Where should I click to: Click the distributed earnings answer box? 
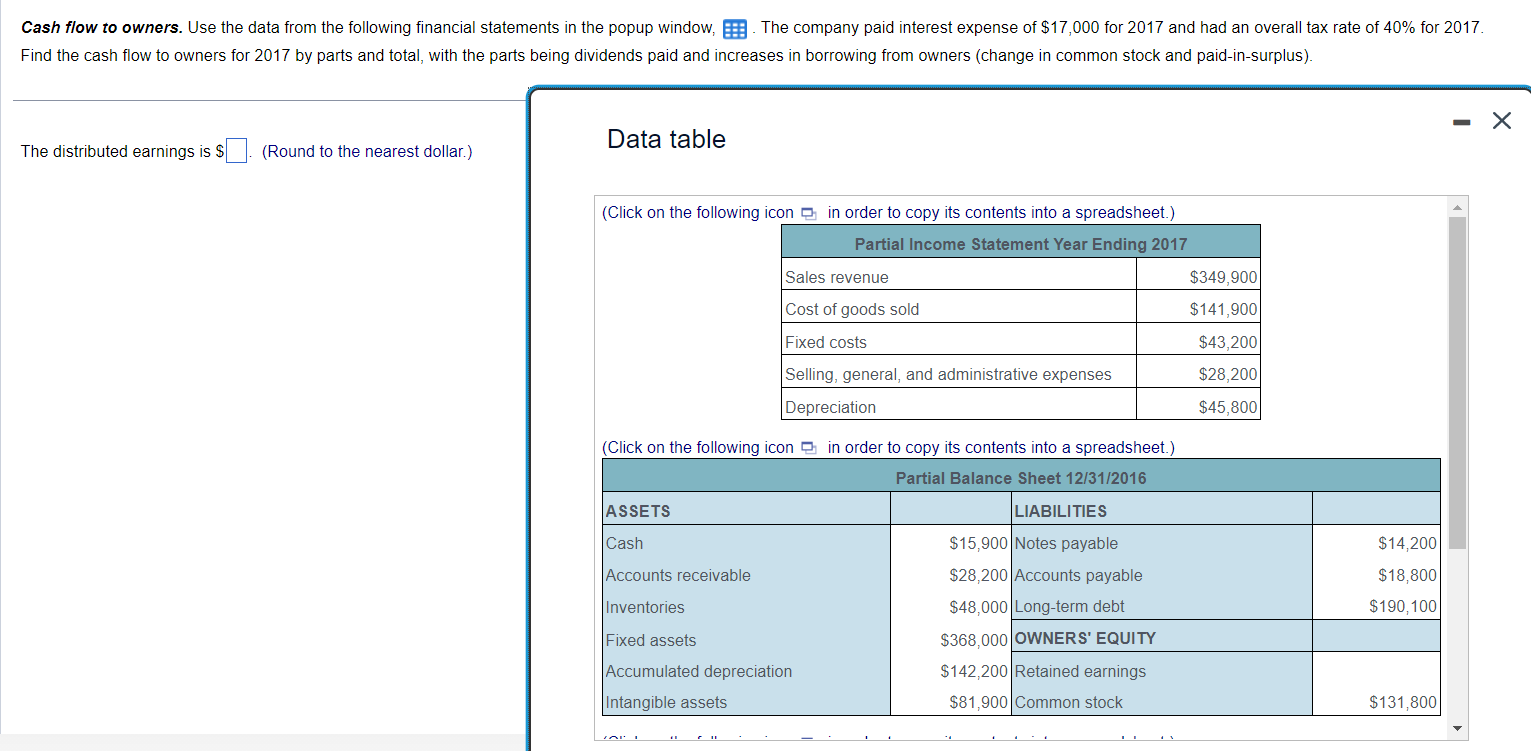236,151
